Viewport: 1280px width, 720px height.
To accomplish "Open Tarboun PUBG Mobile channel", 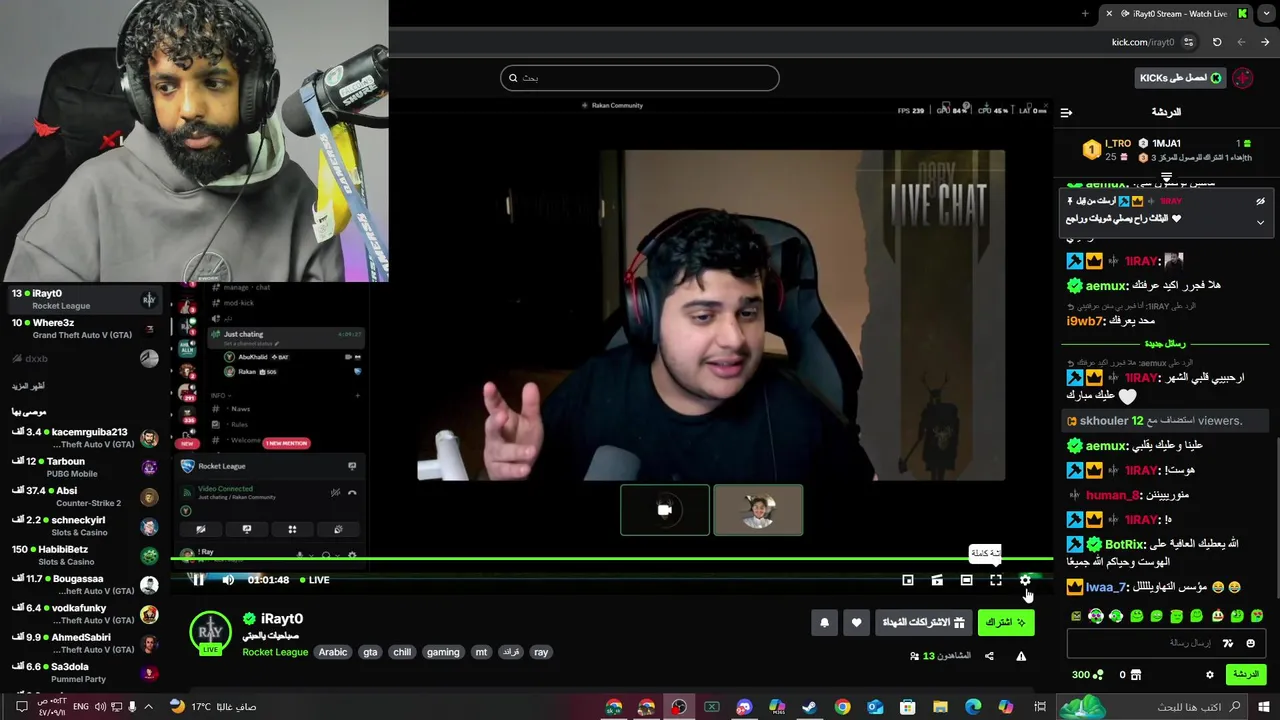I will 85,467.
